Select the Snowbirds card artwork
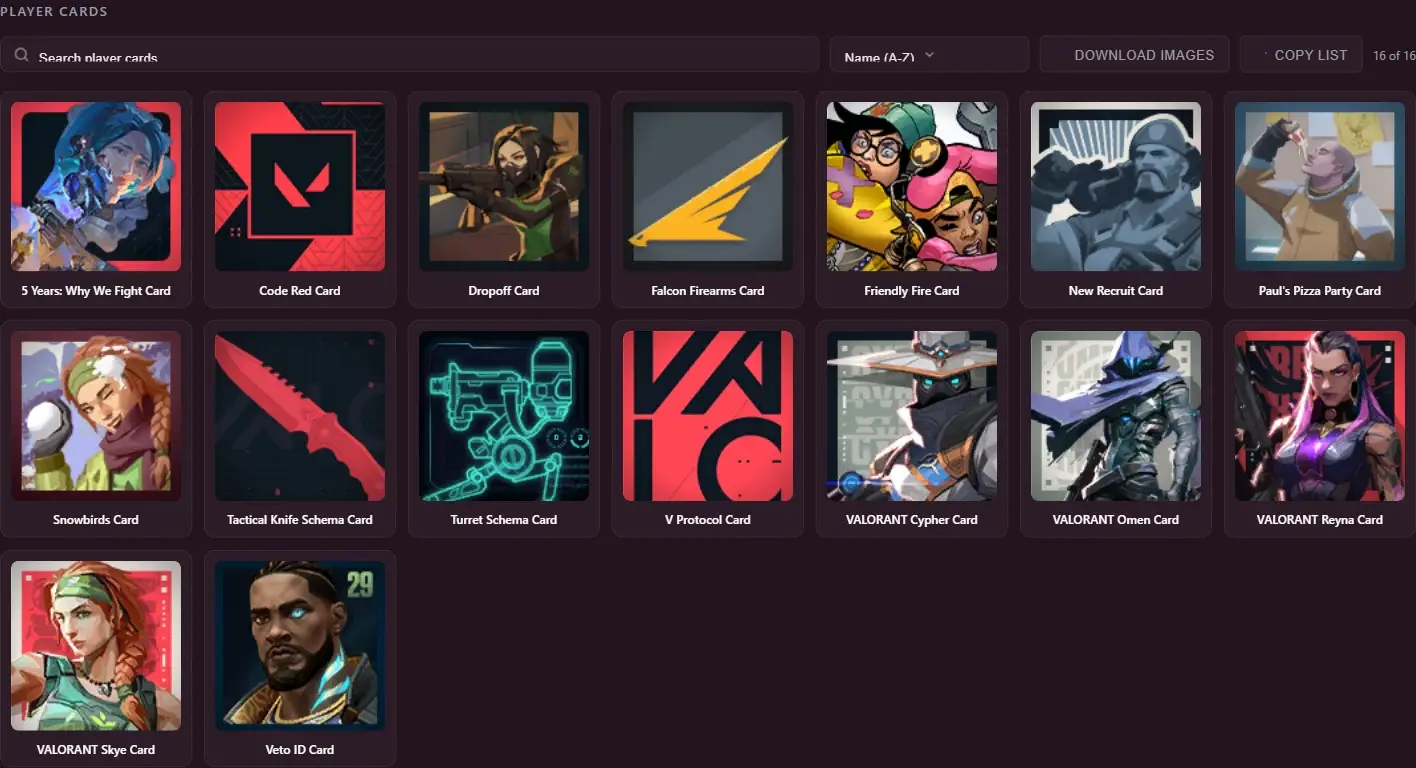The height and width of the screenshot is (768, 1416). point(96,416)
